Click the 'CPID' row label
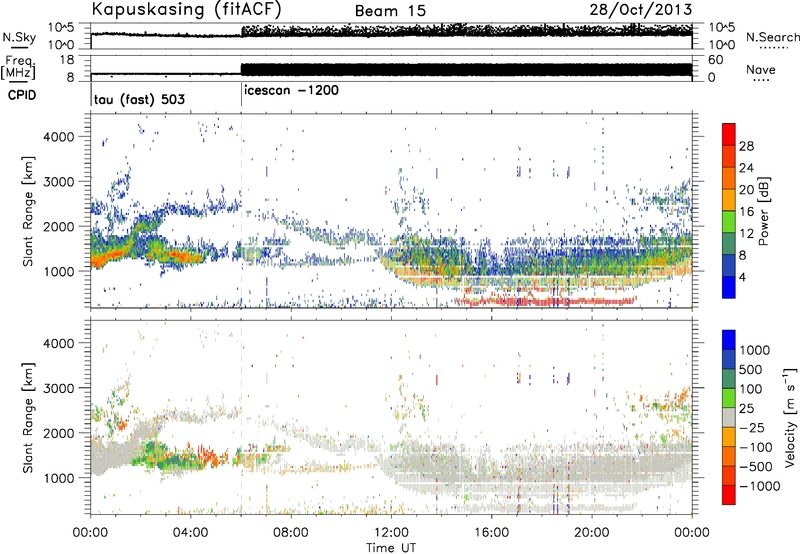The height and width of the screenshot is (554, 800). coord(22,95)
